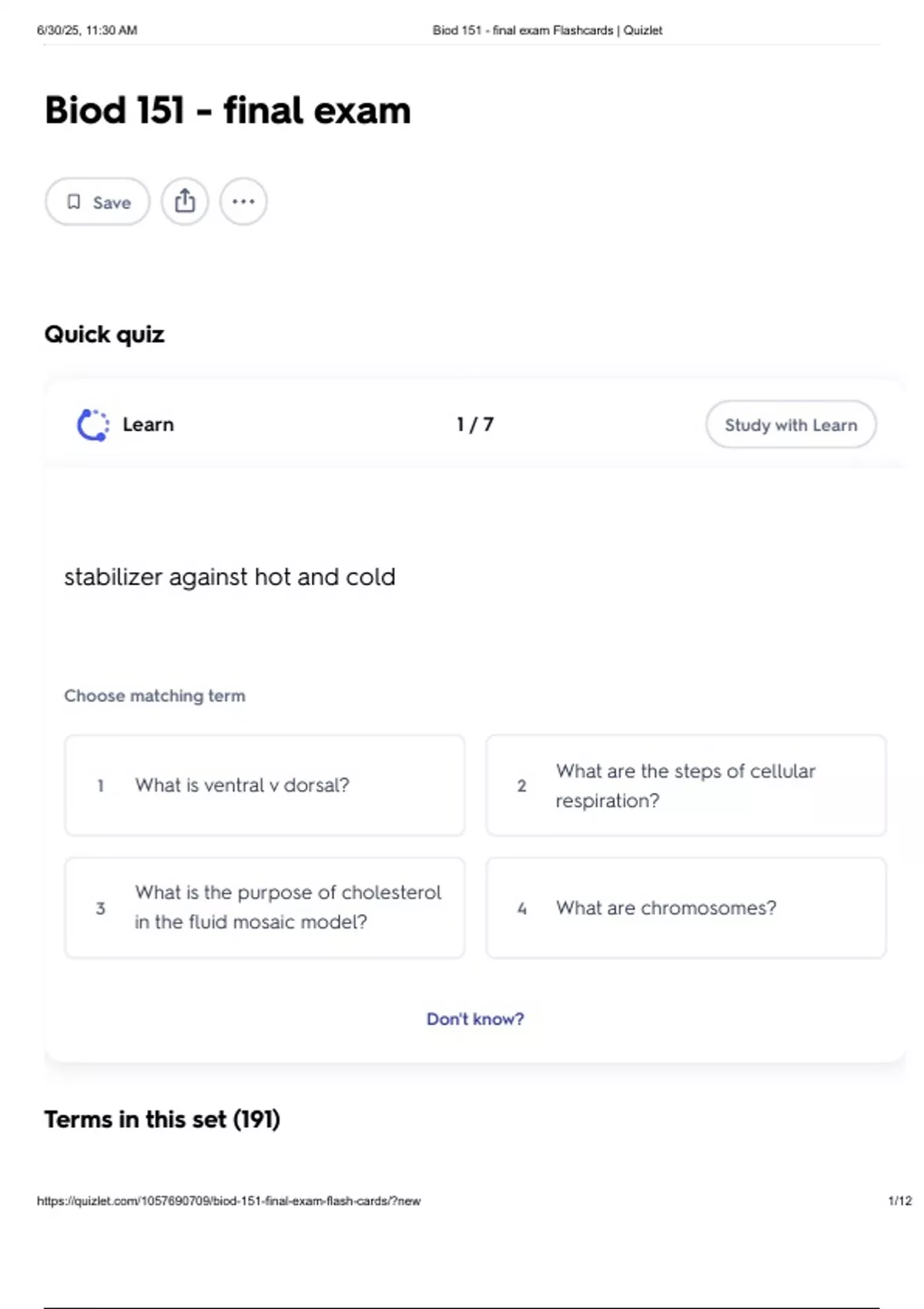
Task: Click the 'Choose matching term' label
Action: (x=155, y=696)
